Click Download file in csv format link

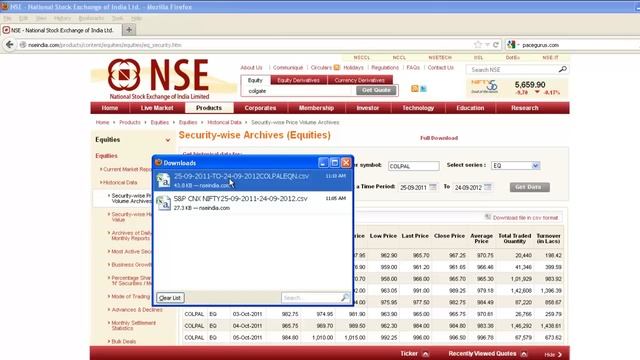(525, 218)
